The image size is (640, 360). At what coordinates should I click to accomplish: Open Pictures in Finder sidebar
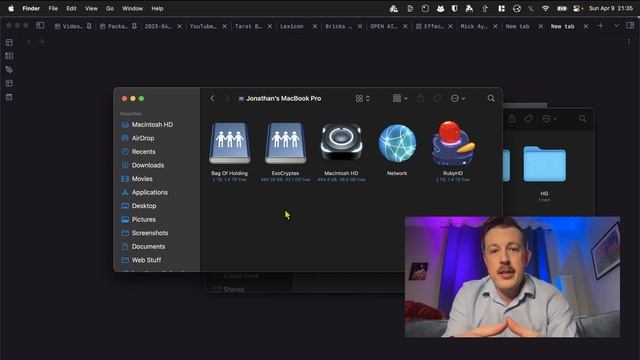pos(139,219)
